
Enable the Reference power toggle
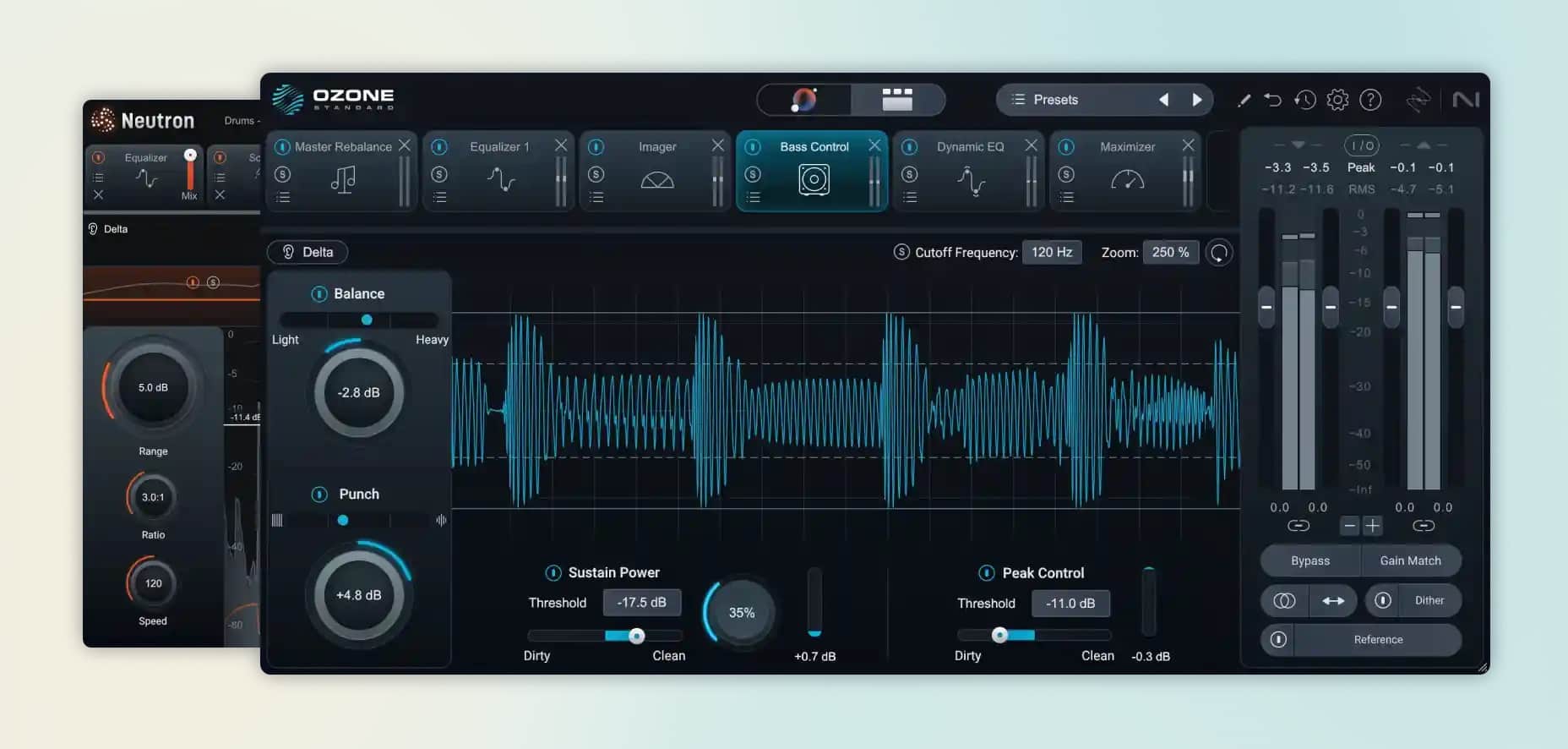pos(1279,640)
